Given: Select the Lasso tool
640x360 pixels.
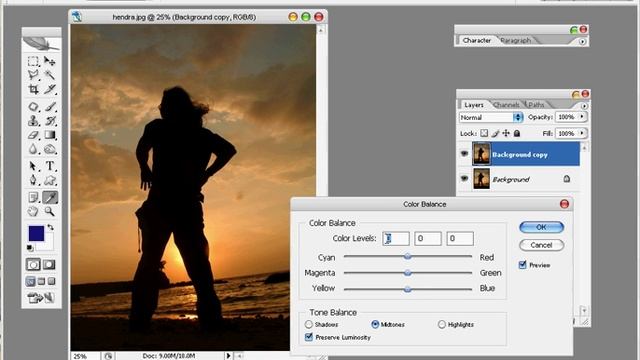Looking at the screenshot, I should point(33,75).
